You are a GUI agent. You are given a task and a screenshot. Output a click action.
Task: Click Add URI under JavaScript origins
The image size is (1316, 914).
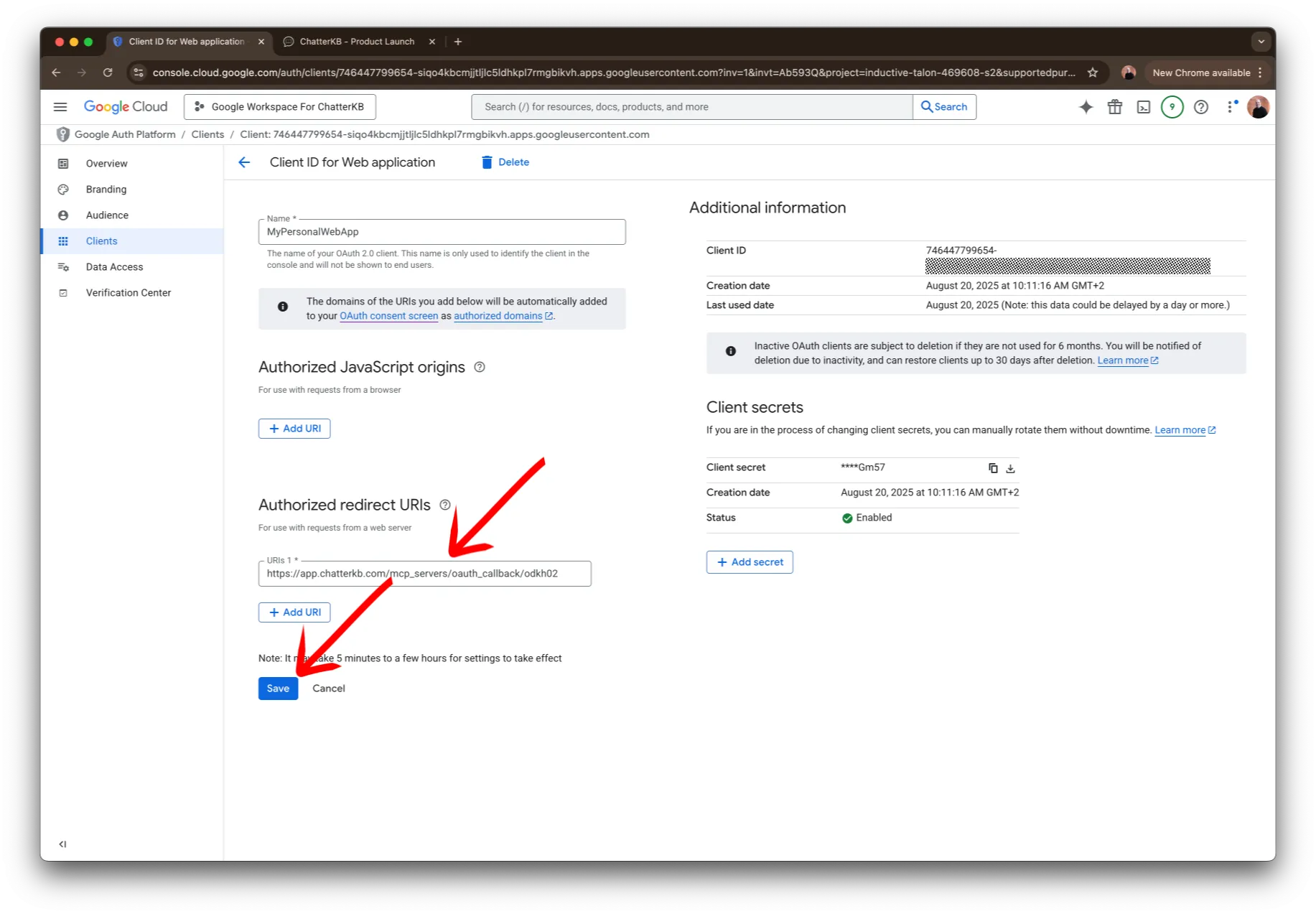click(x=294, y=429)
